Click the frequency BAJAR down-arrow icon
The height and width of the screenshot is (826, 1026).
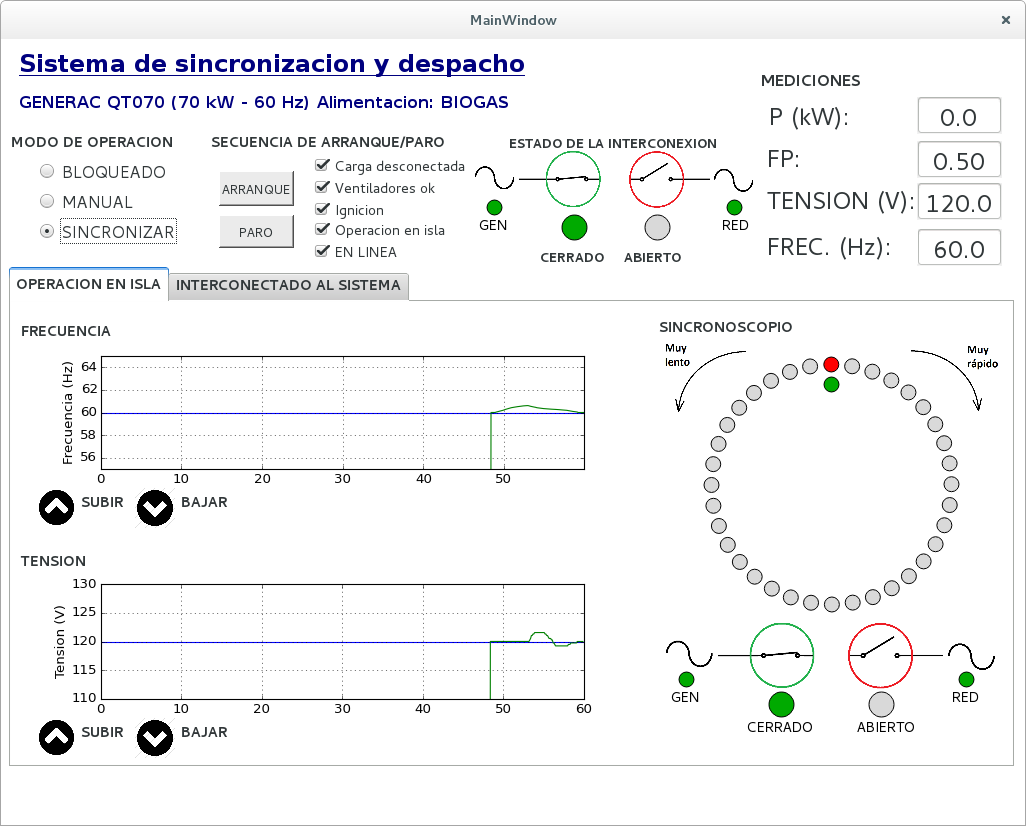(155, 507)
